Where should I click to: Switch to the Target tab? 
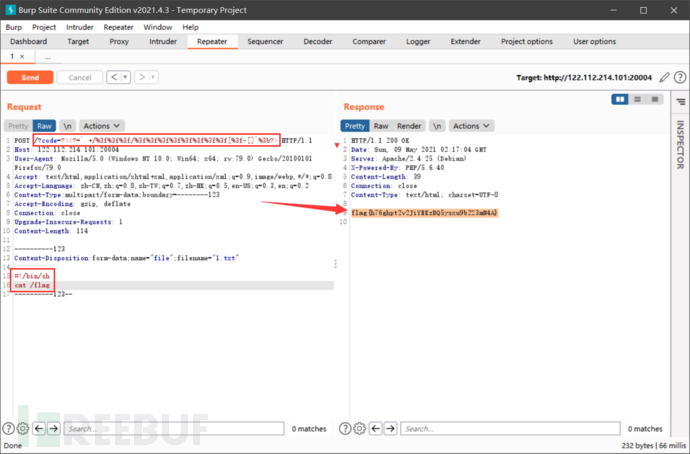tap(78, 41)
